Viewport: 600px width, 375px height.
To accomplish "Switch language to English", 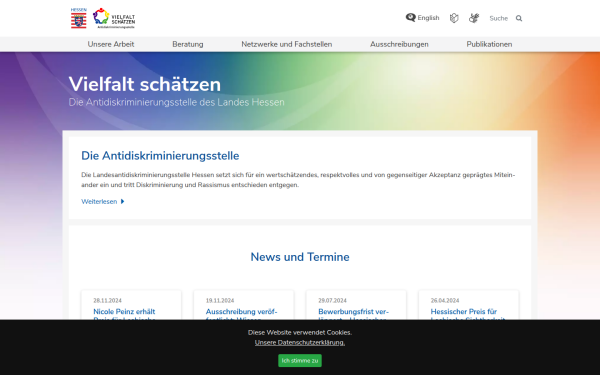I will [x=422, y=18].
